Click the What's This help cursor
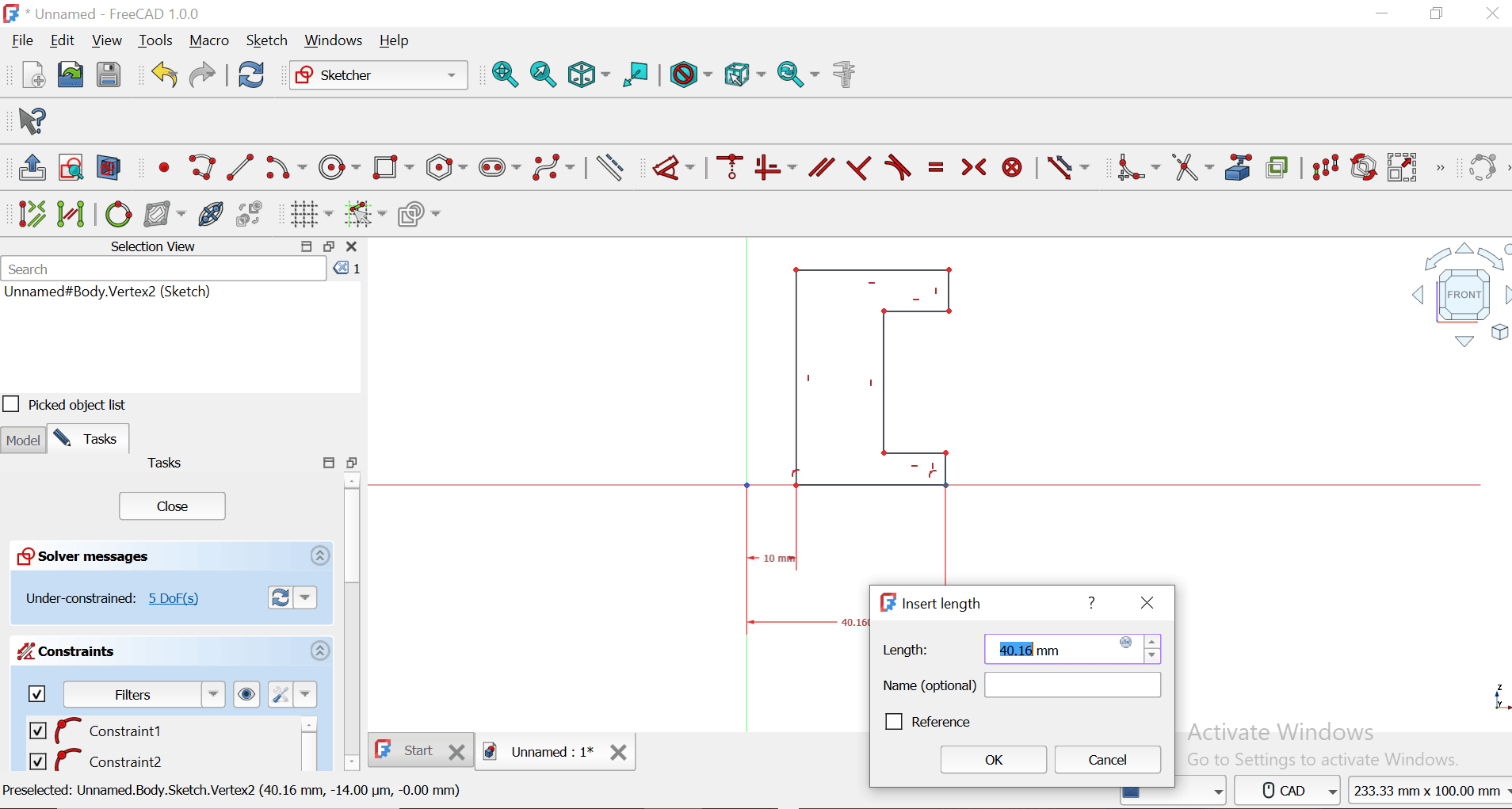Screen dimensions: 1512x809 point(32,121)
